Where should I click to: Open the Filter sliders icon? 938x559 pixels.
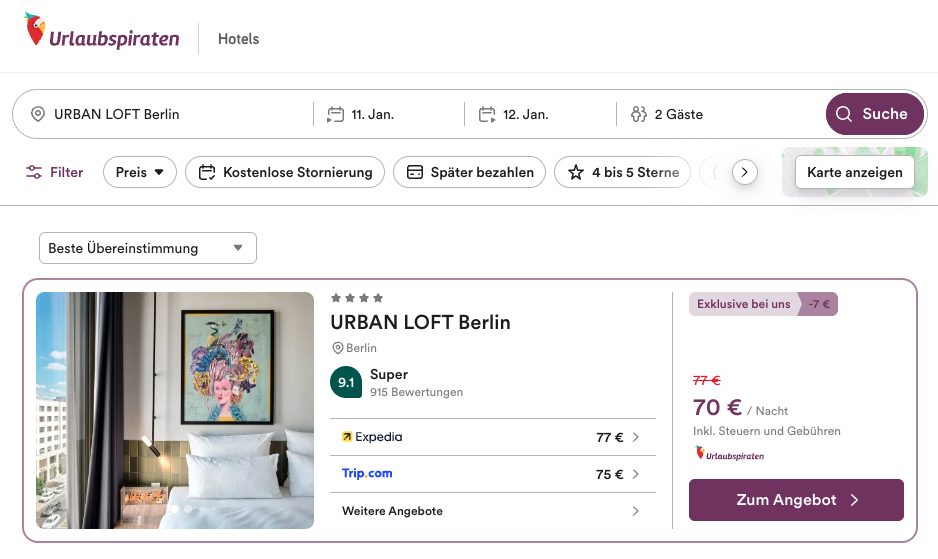coord(35,172)
